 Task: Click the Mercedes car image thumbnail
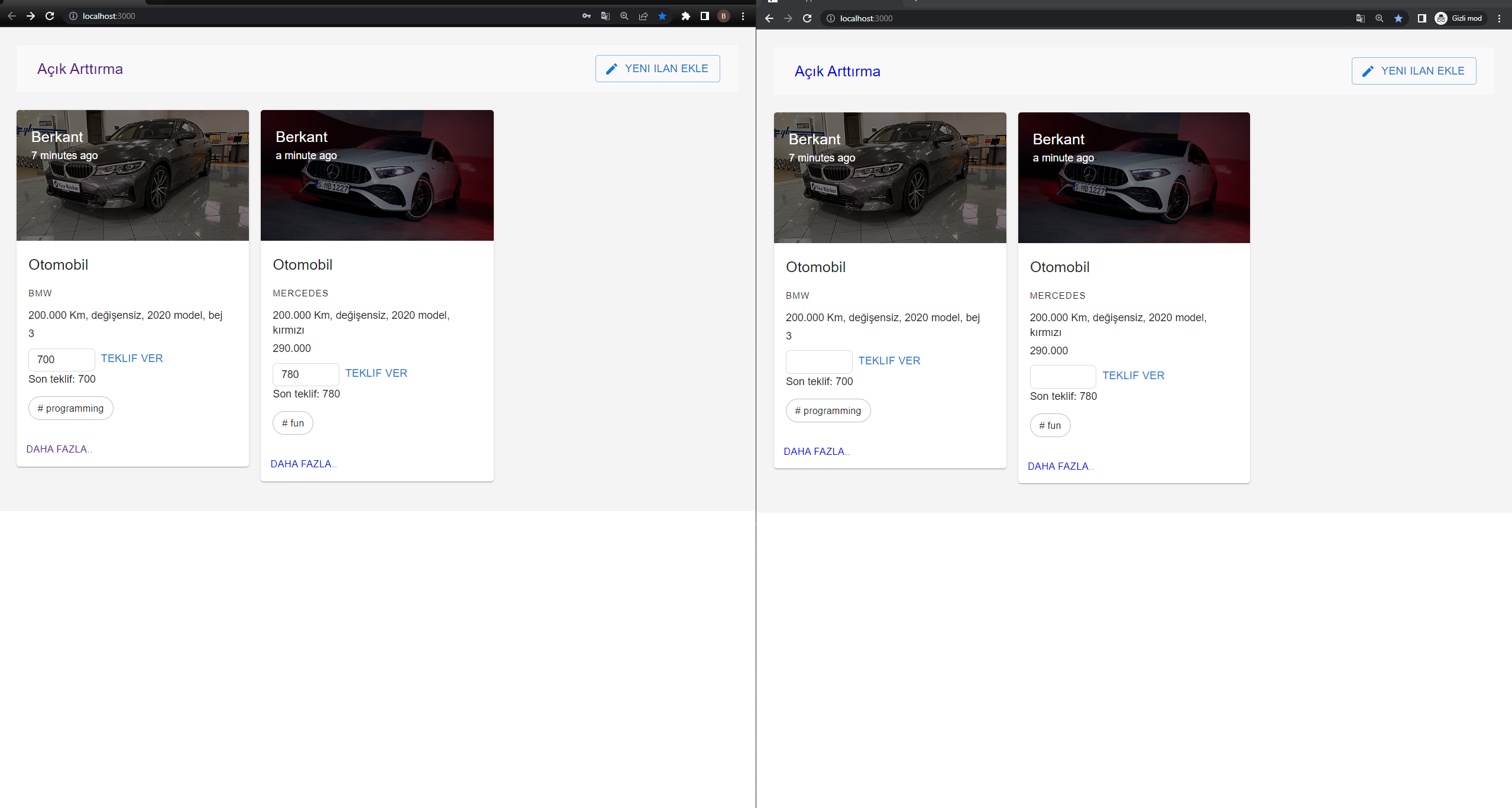point(377,175)
